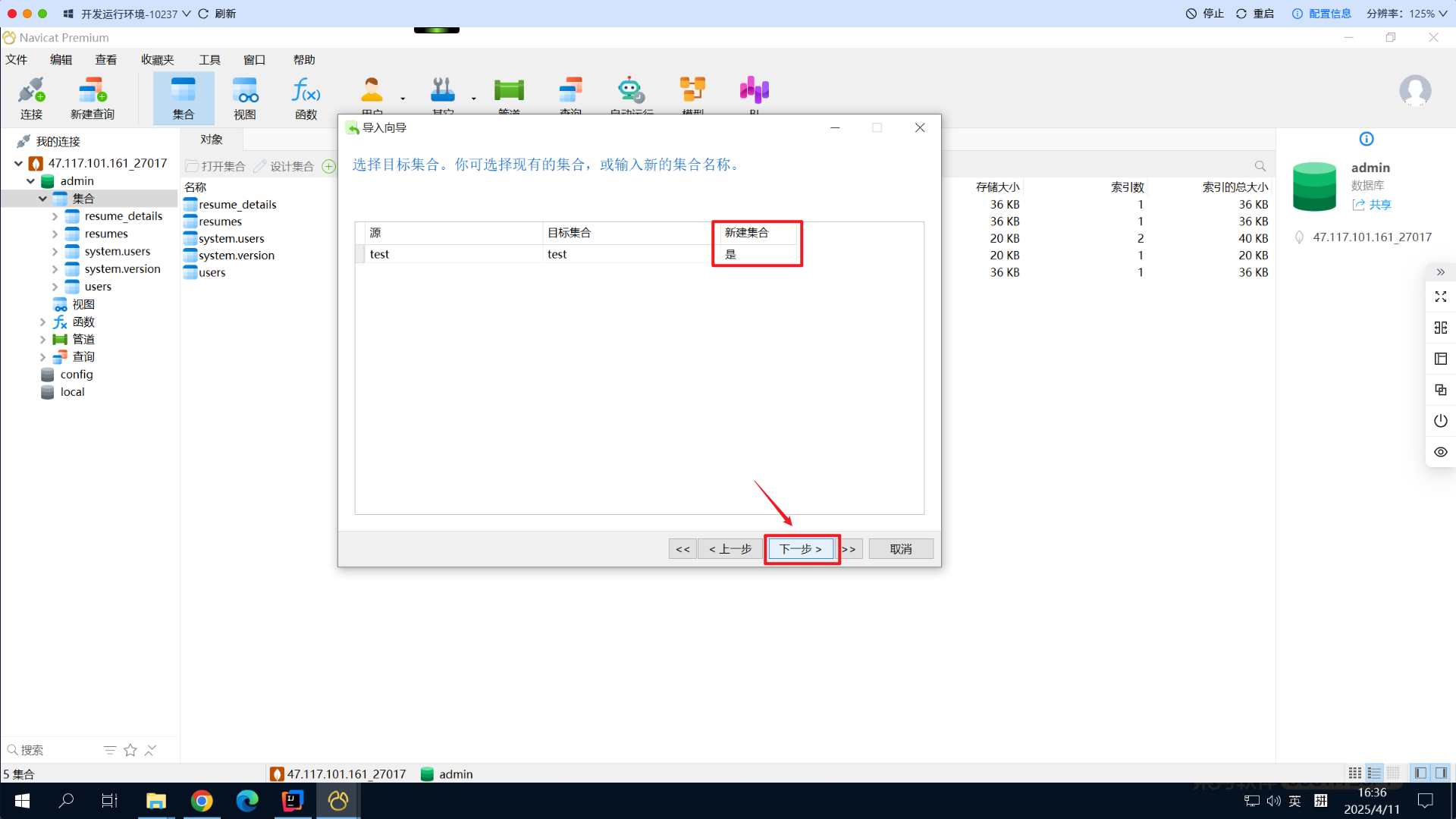Viewport: 1456px width, 819px height.
Task: Click 重启 in the top bar
Action: (1255, 14)
